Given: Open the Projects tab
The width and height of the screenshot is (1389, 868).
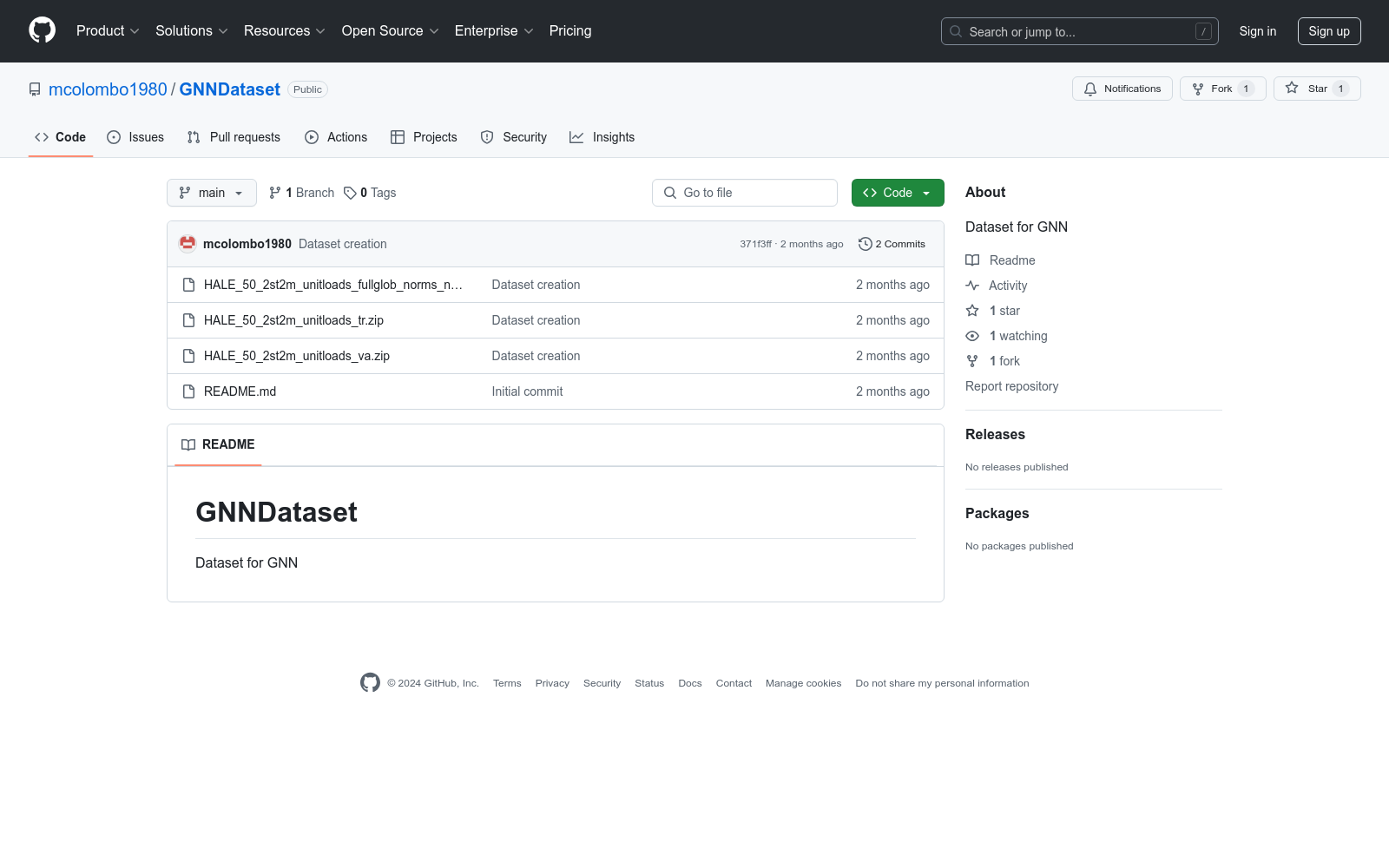Looking at the screenshot, I should (424, 137).
